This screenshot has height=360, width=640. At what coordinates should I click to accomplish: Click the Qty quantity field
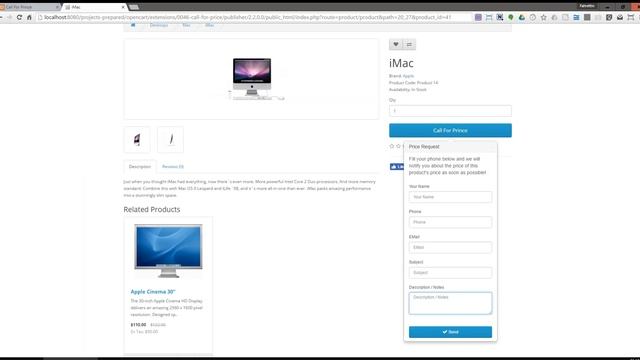tap(450, 111)
